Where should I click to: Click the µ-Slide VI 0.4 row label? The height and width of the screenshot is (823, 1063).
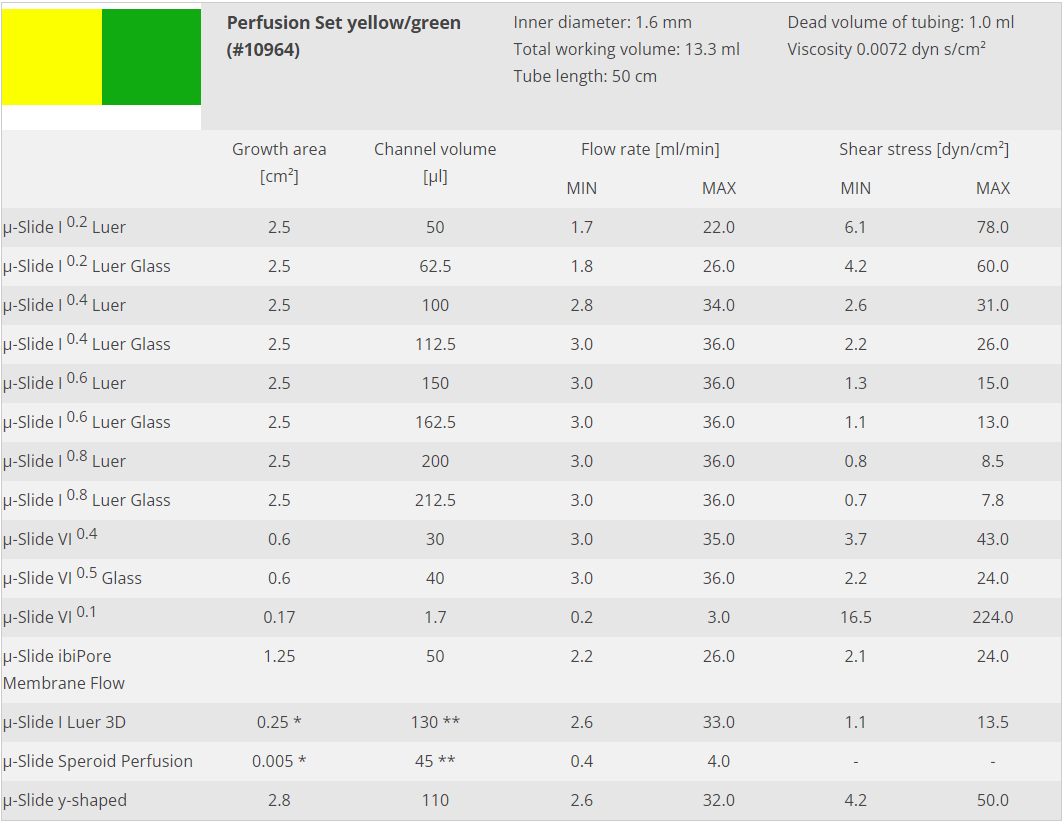coord(50,539)
